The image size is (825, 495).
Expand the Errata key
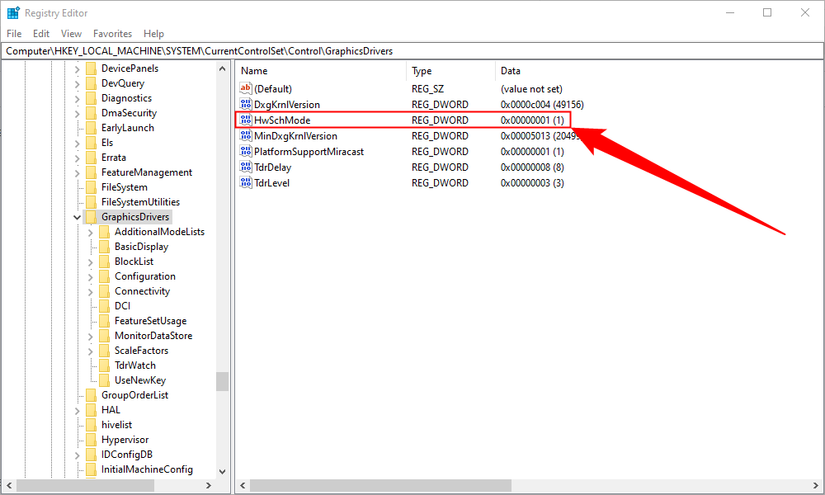[x=77, y=158]
